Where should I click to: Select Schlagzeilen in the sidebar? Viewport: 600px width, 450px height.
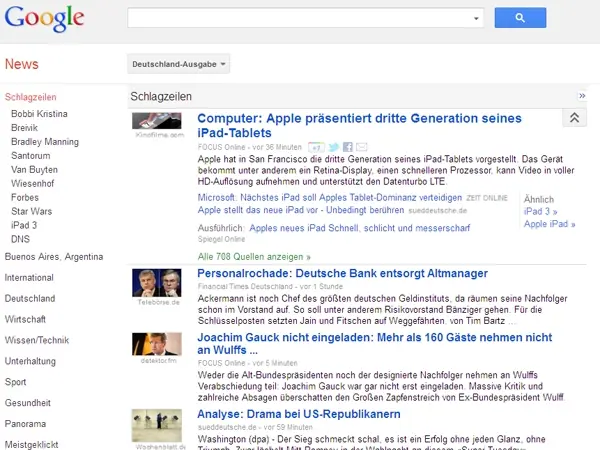pyautogui.click(x=31, y=97)
